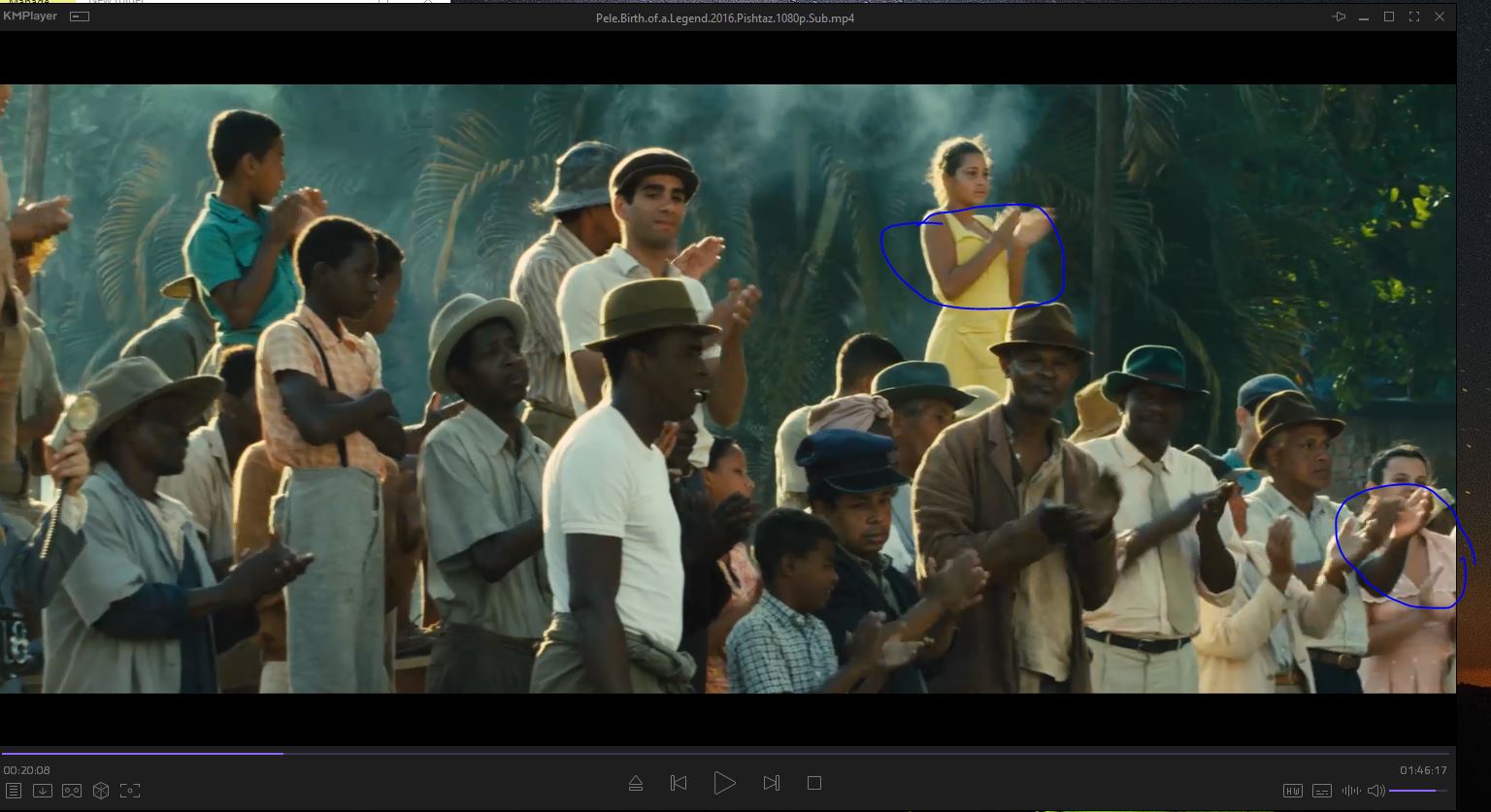Image resolution: width=1491 pixels, height=812 pixels.
Task: Enable VR headset mode
Action: [72, 791]
